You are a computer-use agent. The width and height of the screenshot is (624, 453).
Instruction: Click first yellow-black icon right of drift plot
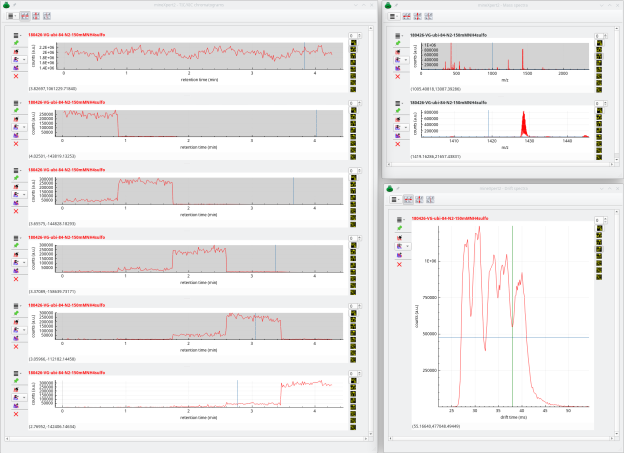[598, 227]
